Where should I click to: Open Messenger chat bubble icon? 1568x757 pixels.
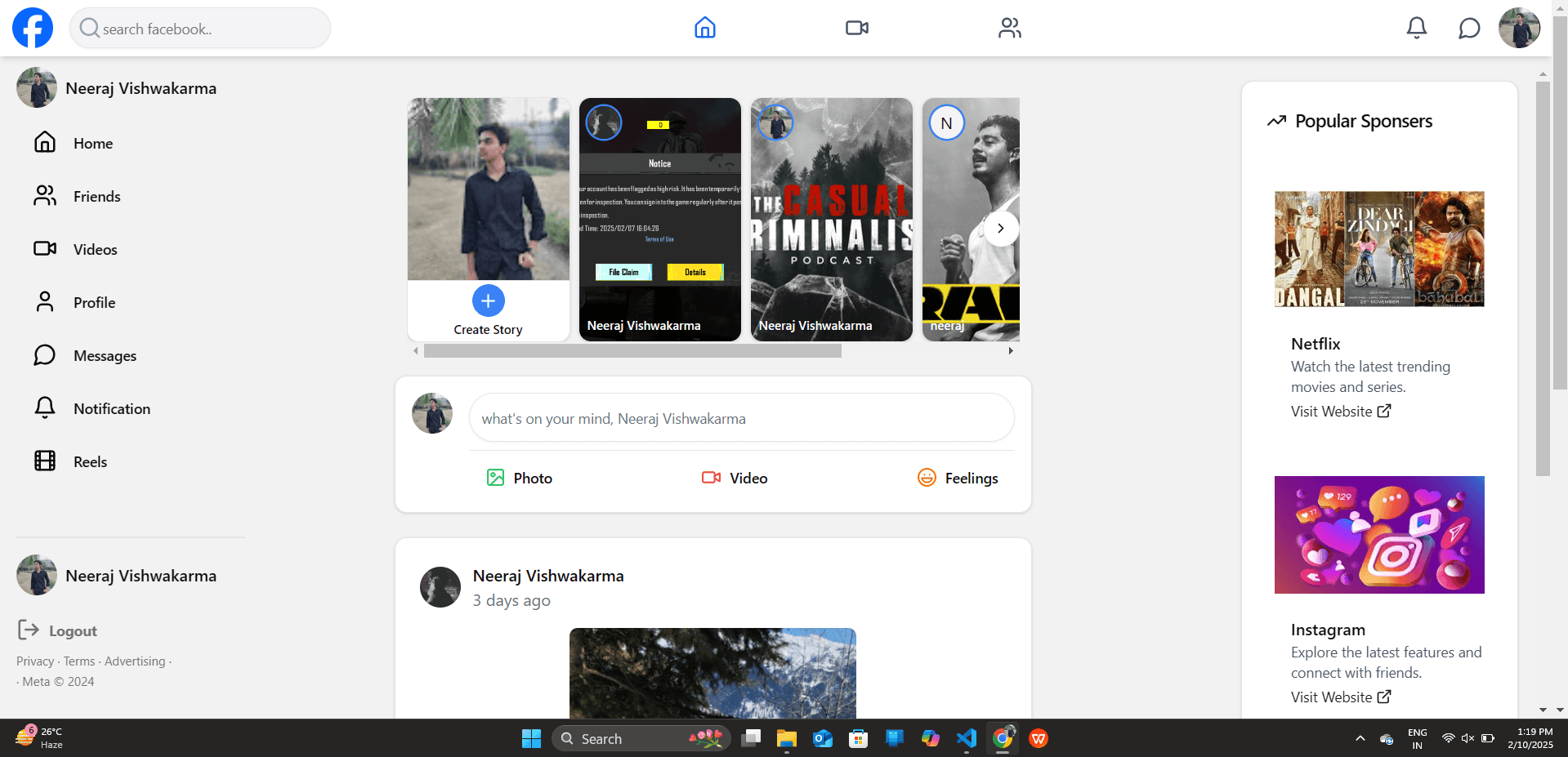(1468, 27)
